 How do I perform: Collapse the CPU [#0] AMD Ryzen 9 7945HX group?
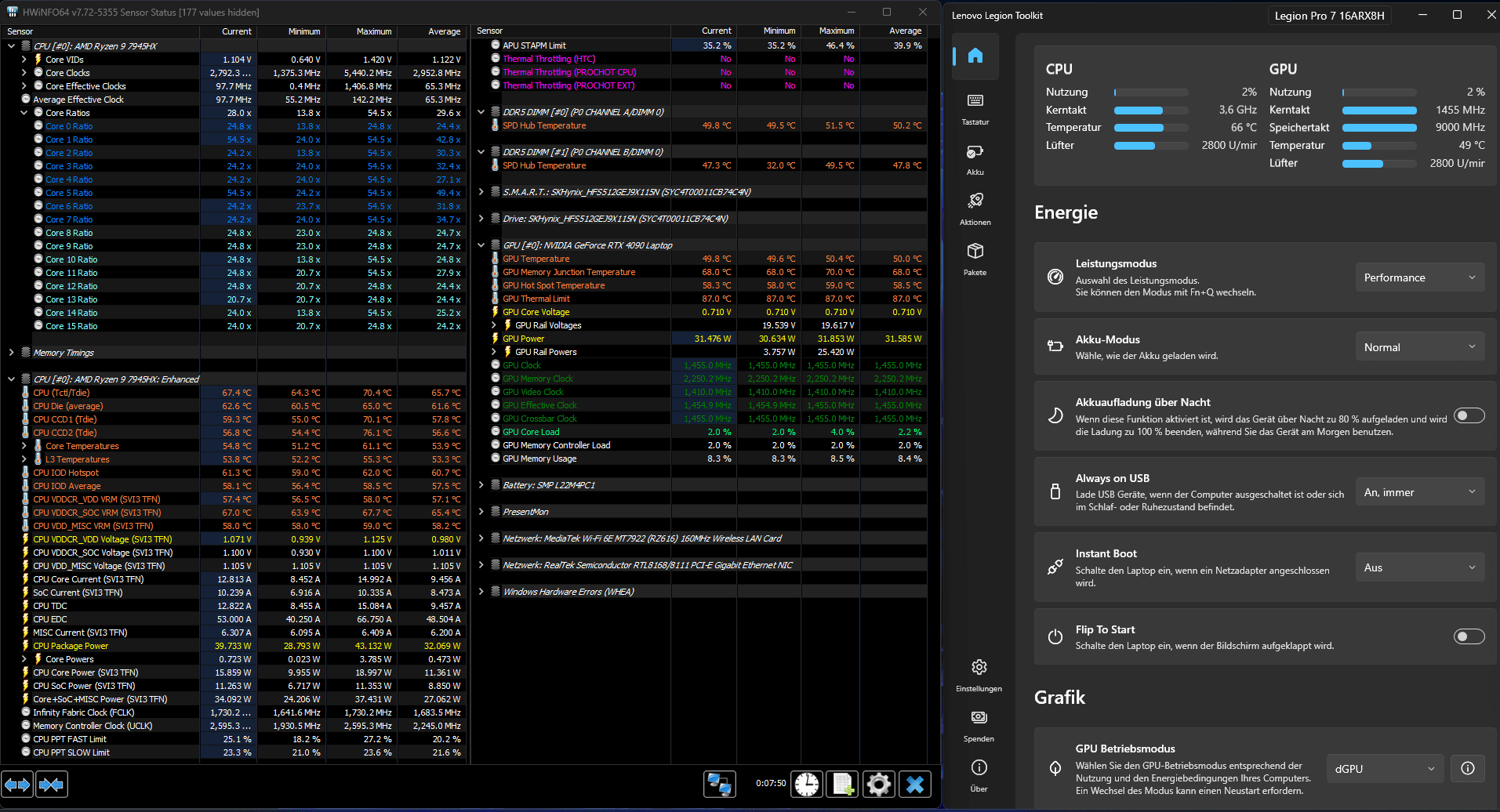tap(11, 46)
